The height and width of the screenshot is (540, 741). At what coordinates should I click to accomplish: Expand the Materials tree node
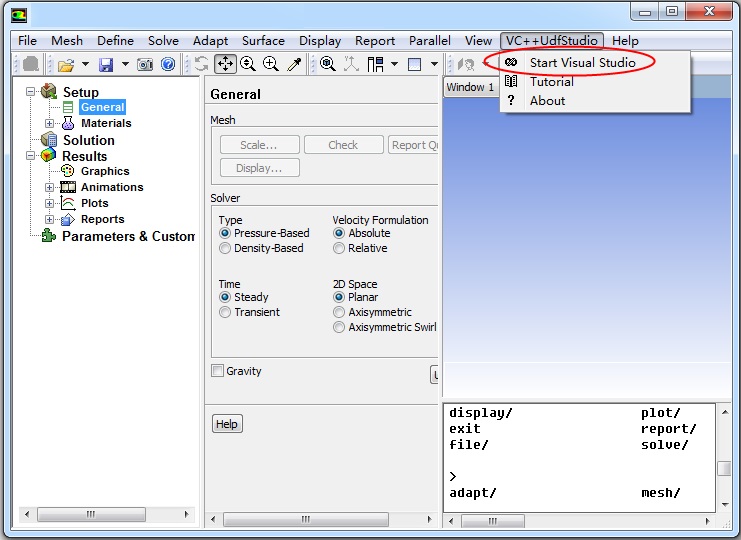pos(50,123)
